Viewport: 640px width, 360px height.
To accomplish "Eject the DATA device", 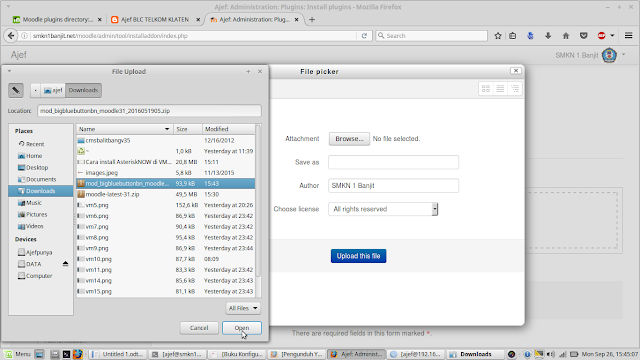I will [x=65, y=264].
